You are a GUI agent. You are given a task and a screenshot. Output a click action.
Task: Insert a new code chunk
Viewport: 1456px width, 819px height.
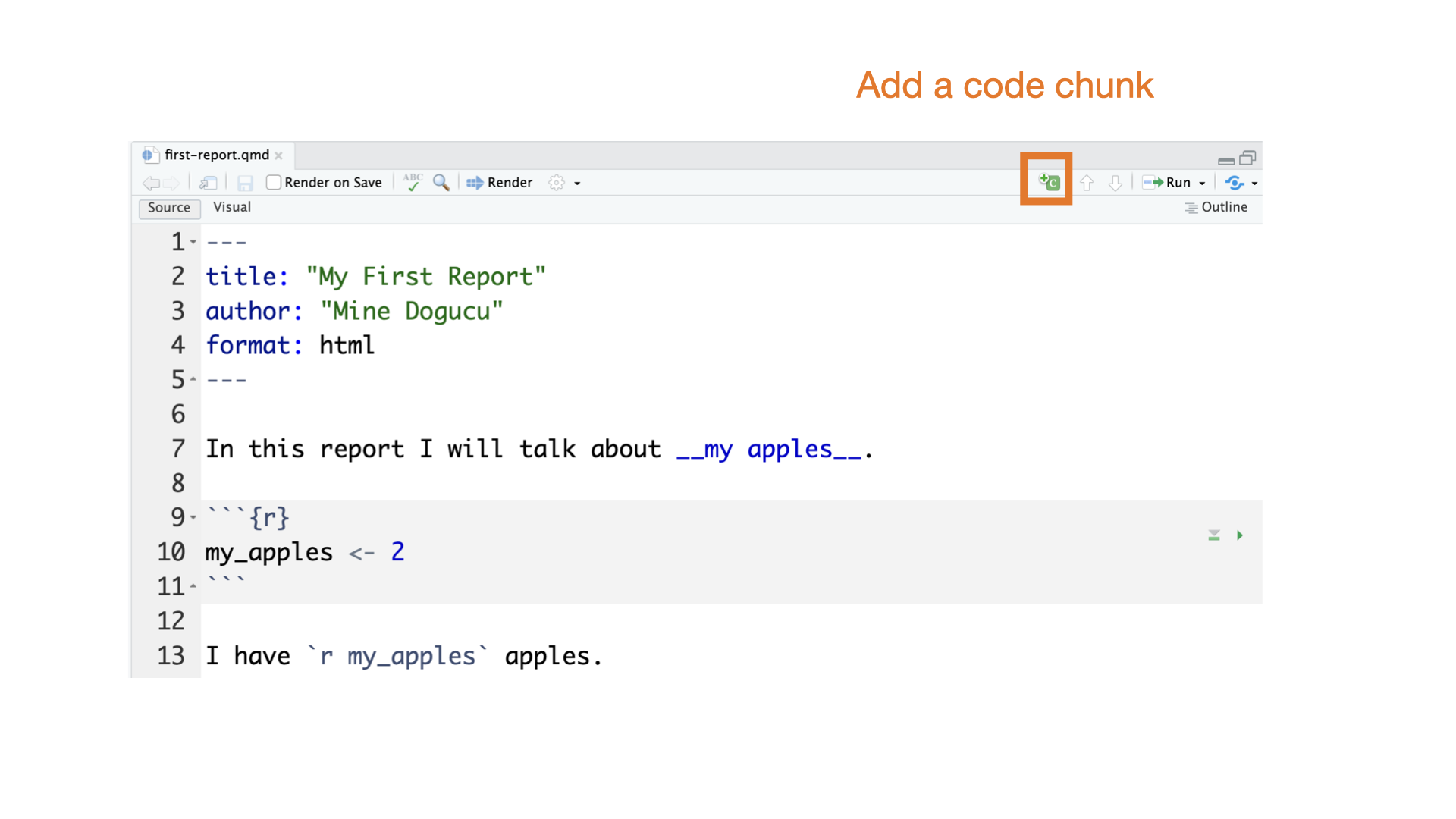click(x=1048, y=182)
